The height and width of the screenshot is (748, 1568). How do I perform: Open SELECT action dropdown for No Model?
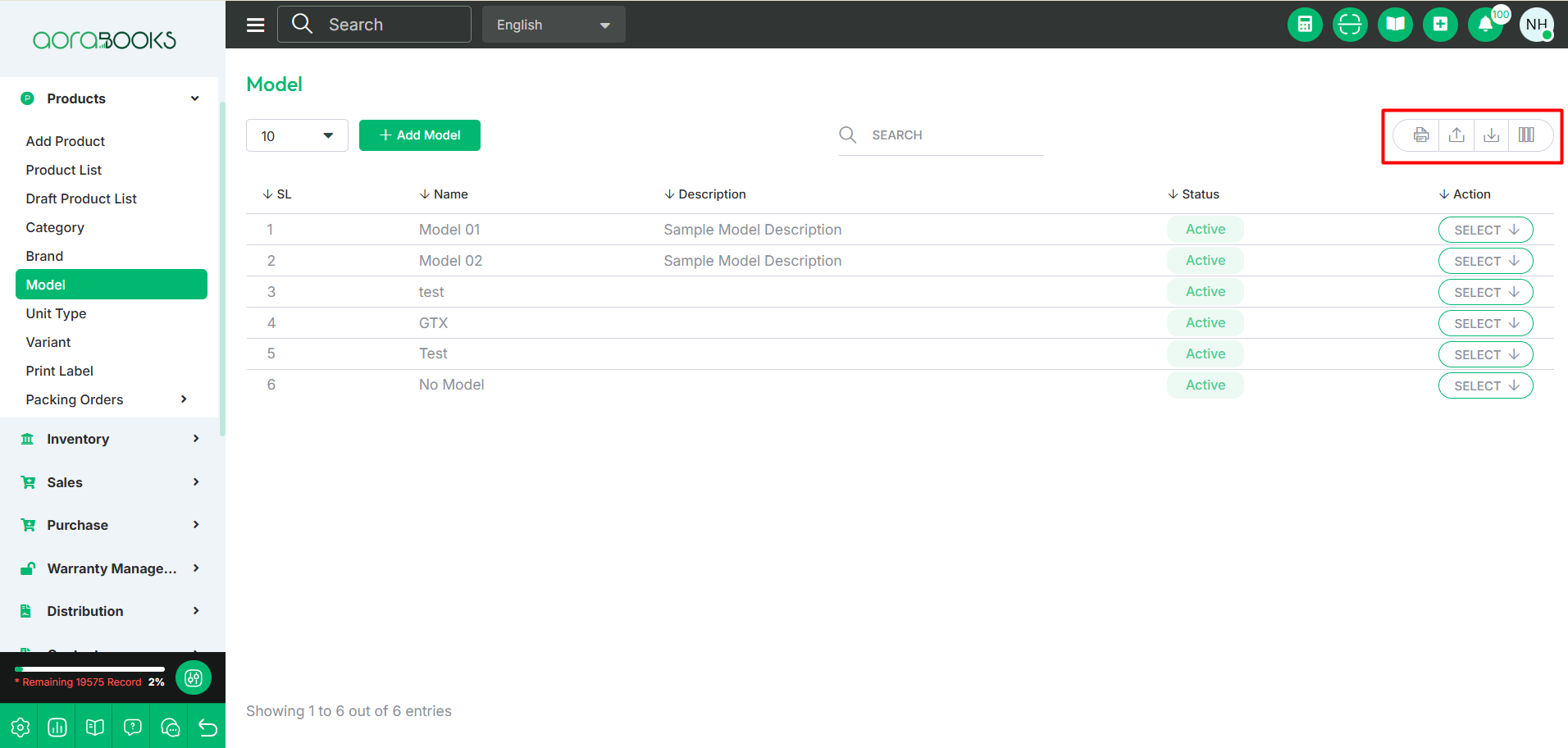click(x=1485, y=385)
